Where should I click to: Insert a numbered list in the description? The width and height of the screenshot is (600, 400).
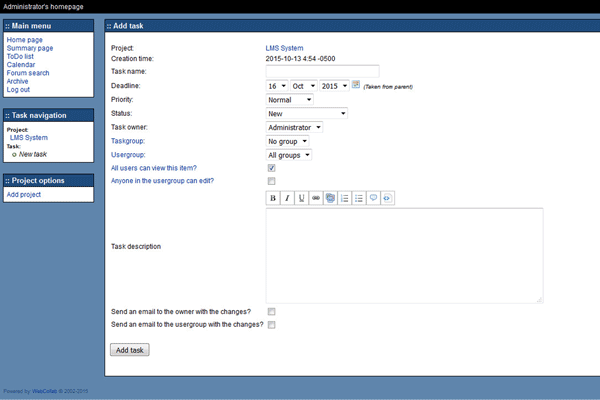(x=345, y=198)
